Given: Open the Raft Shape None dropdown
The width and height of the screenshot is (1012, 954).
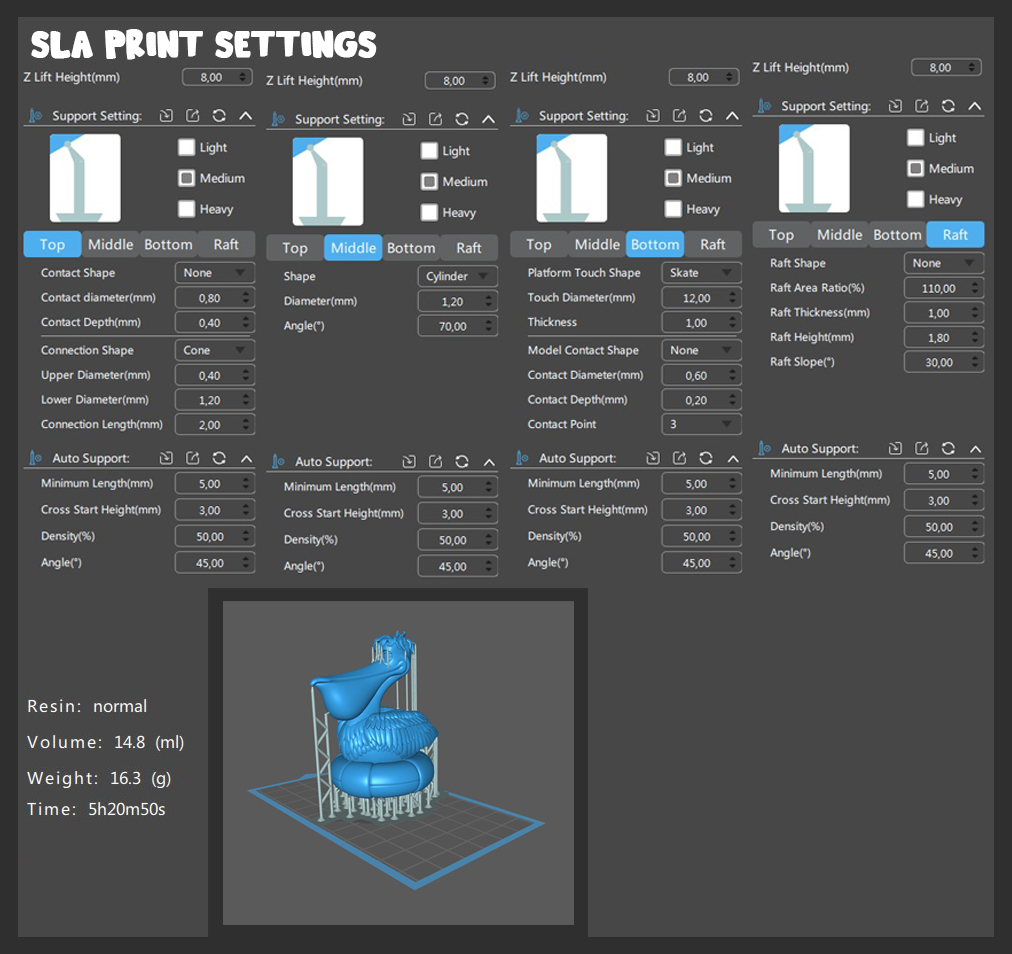Looking at the screenshot, I should pos(944,263).
